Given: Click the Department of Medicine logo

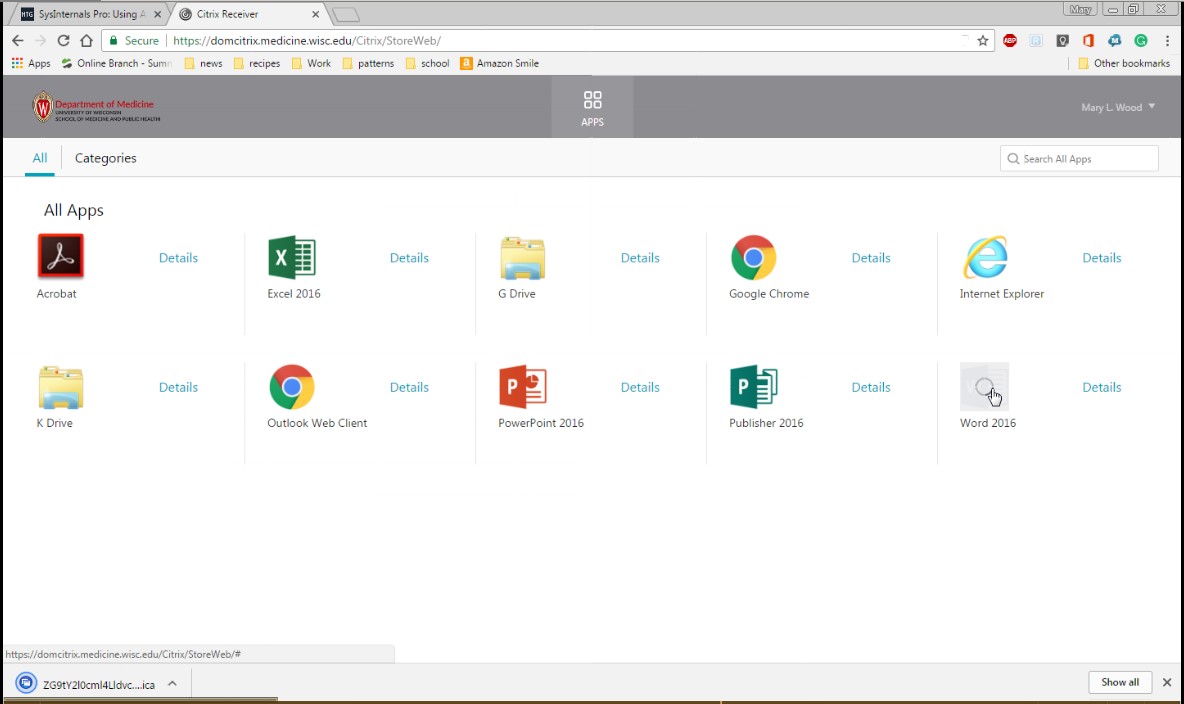Looking at the screenshot, I should point(96,107).
